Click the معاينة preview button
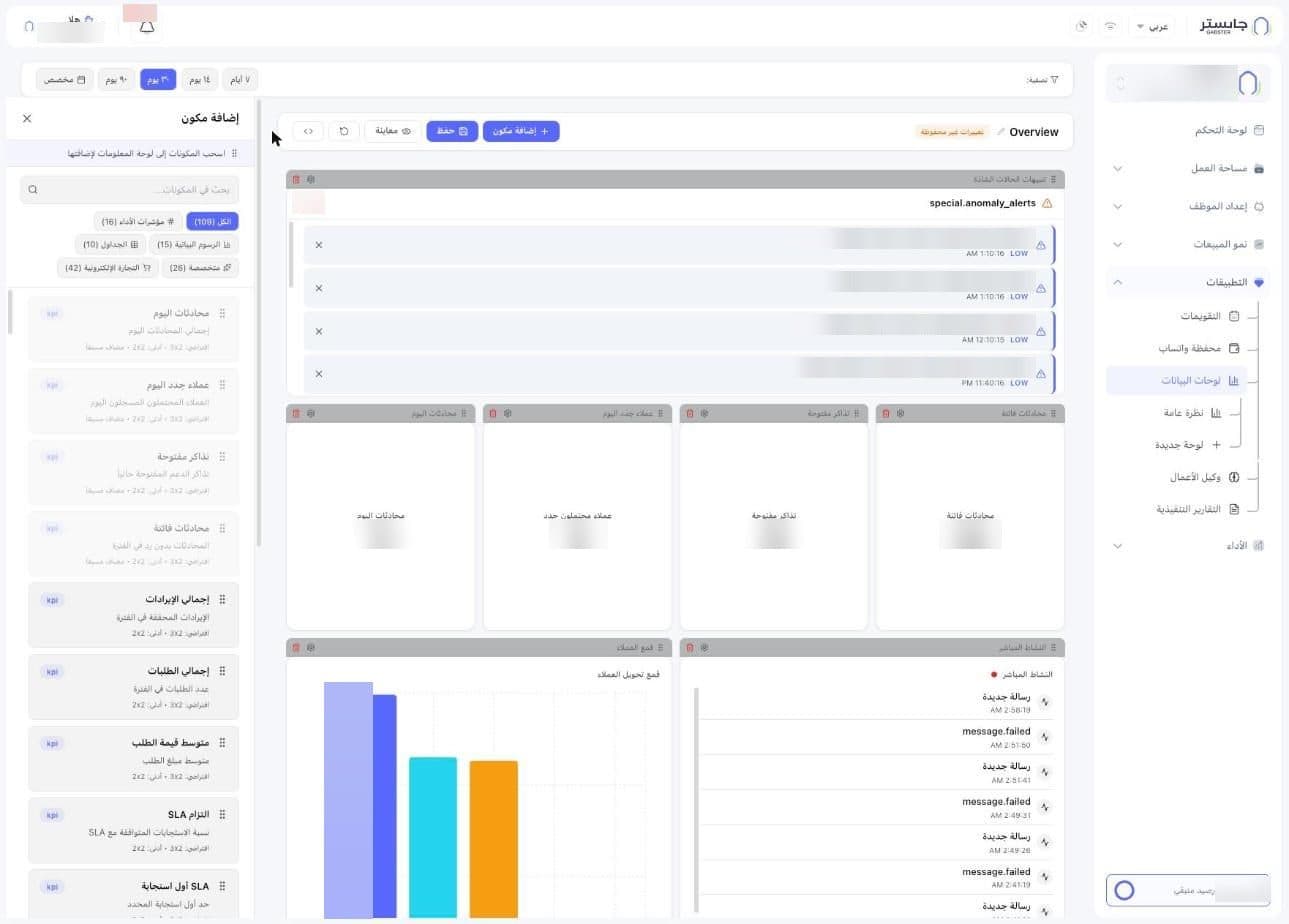1289x924 pixels. click(x=393, y=131)
